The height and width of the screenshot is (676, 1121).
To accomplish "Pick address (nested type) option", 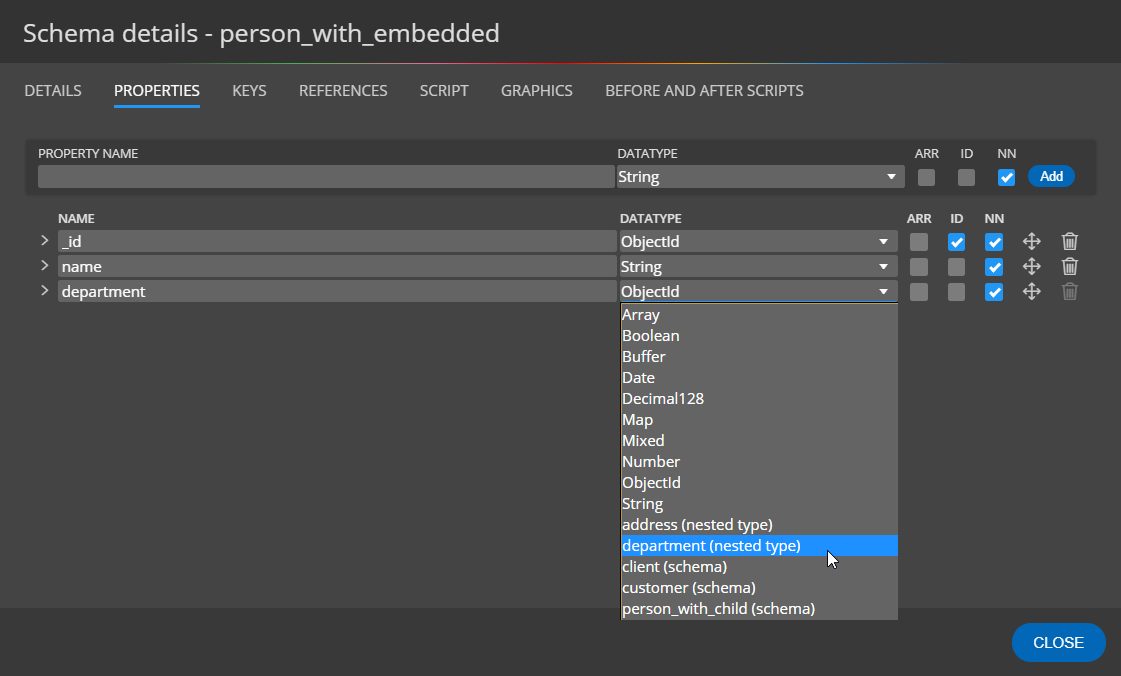I will (759, 525).
